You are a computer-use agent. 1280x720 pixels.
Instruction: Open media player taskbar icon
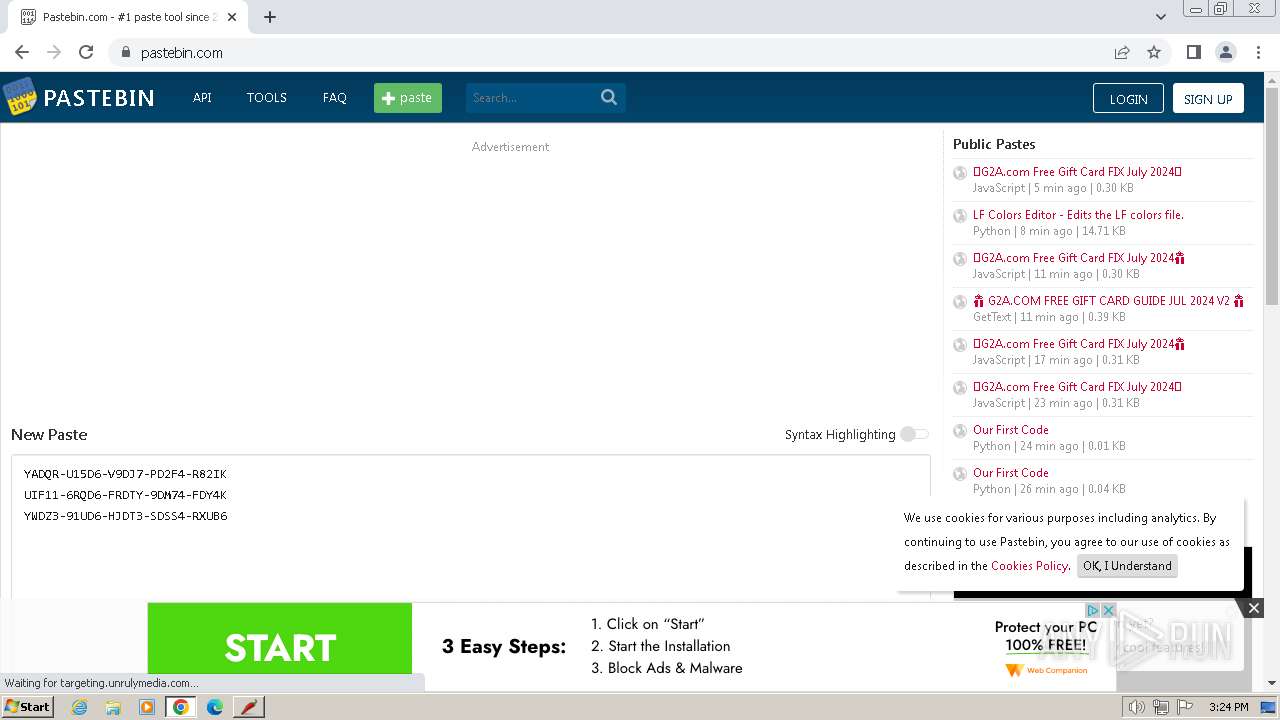coord(147,707)
